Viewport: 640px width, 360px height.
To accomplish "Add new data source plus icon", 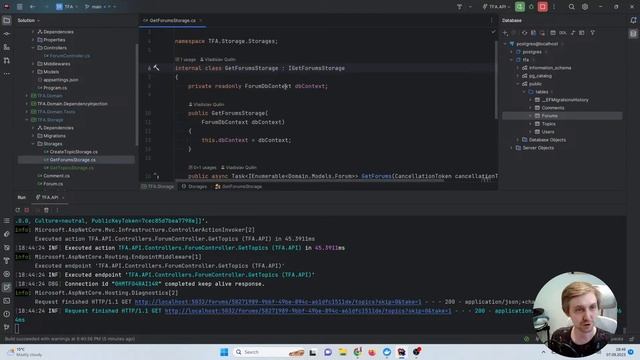I will (x=505, y=33).
